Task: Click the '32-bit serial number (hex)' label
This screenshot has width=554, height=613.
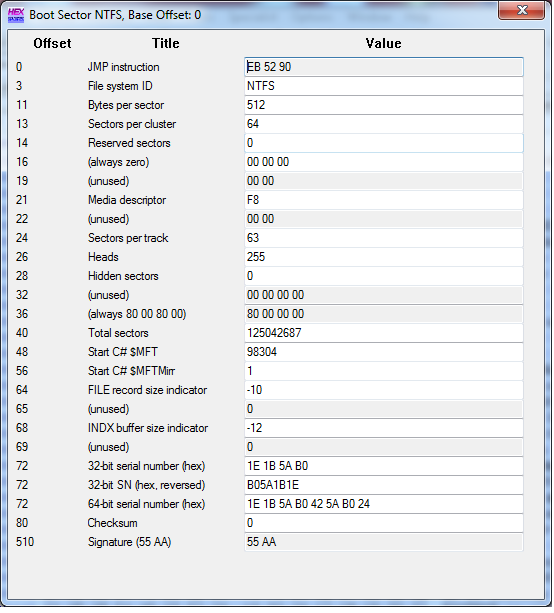Action: (x=146, y=466)
